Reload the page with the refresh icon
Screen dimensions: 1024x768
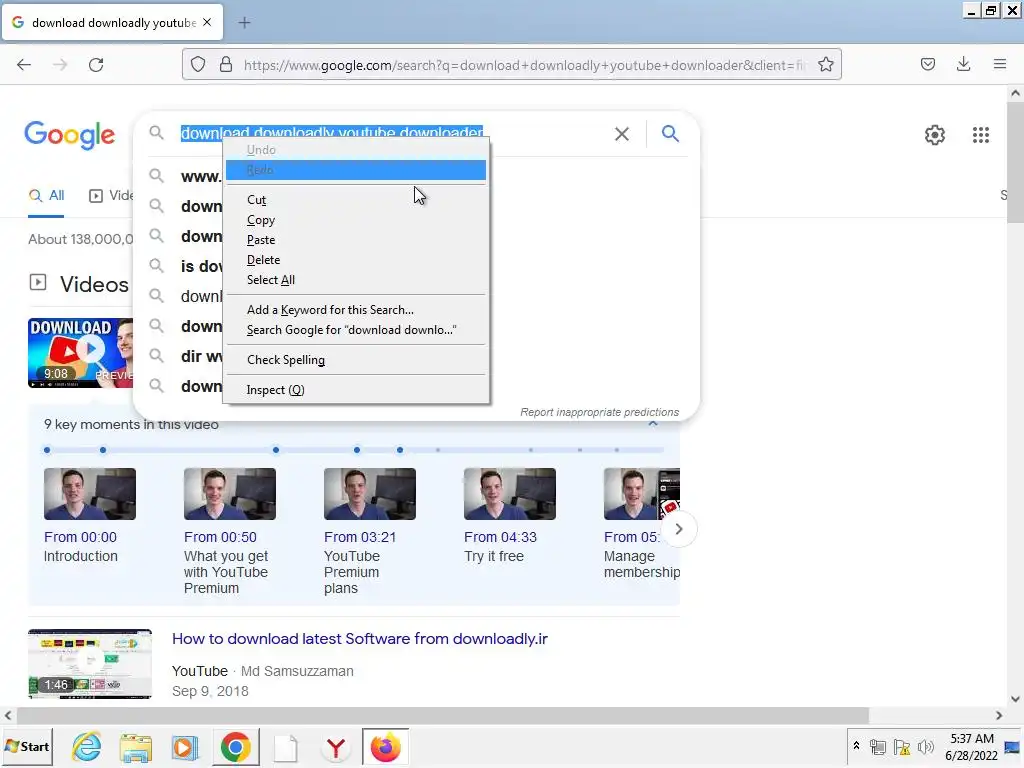click(96, 65)
